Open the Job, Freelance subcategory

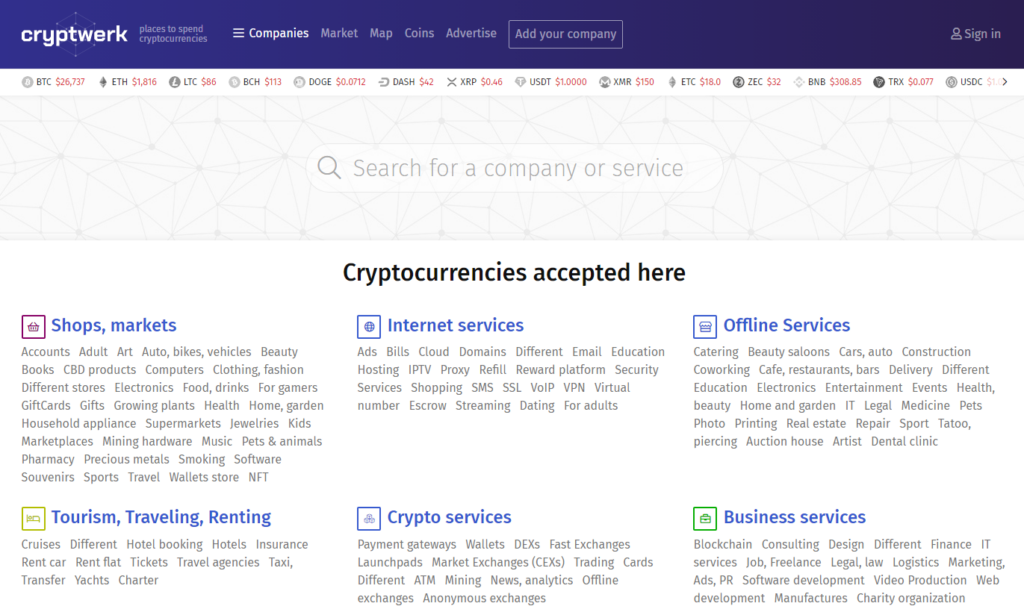[x=784, y=562]
